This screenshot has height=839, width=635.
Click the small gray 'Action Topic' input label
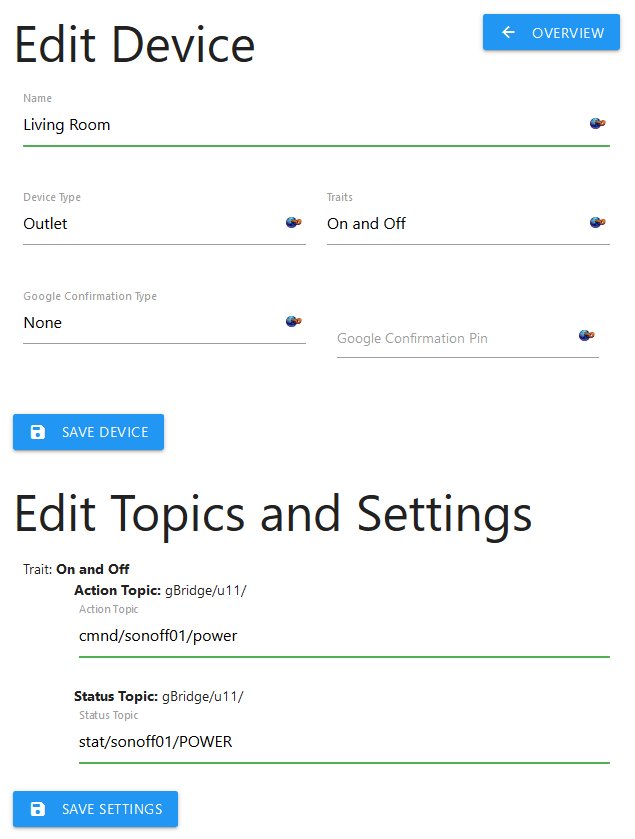point(109,609)
